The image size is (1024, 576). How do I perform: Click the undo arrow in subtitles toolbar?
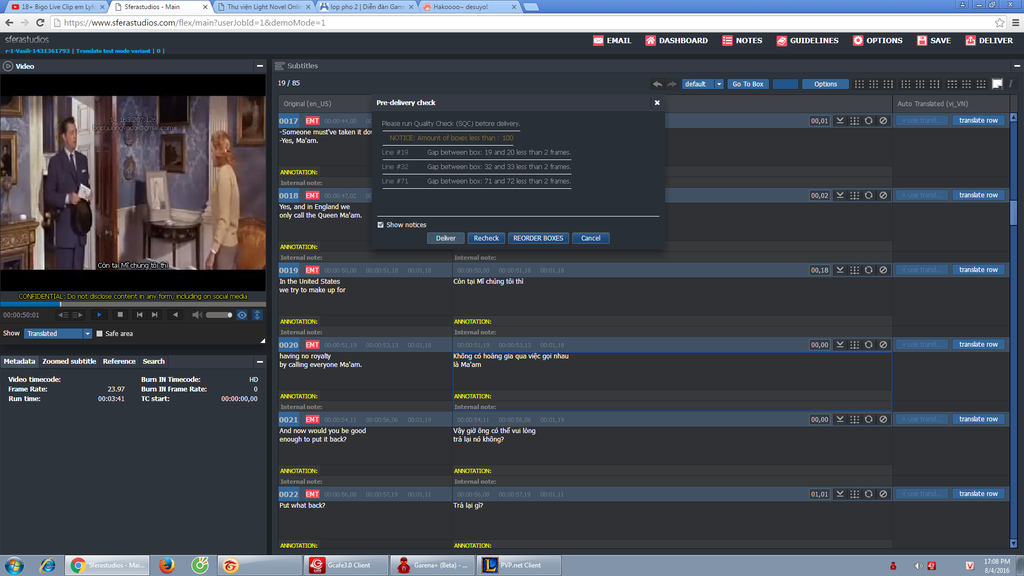[x=657, y=84]
